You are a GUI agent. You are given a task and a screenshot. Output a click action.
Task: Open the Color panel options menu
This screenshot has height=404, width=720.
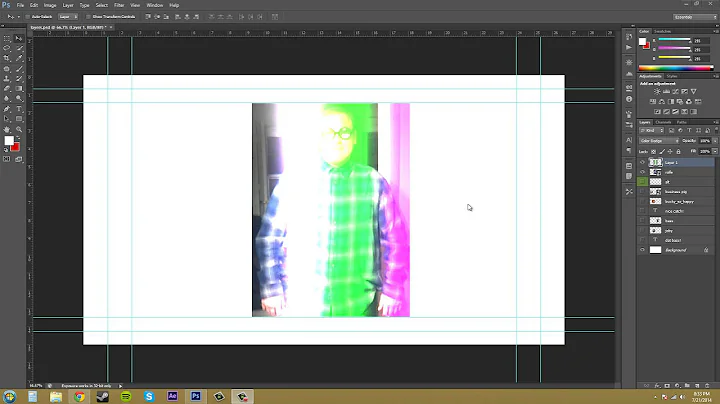pos(715,31)
